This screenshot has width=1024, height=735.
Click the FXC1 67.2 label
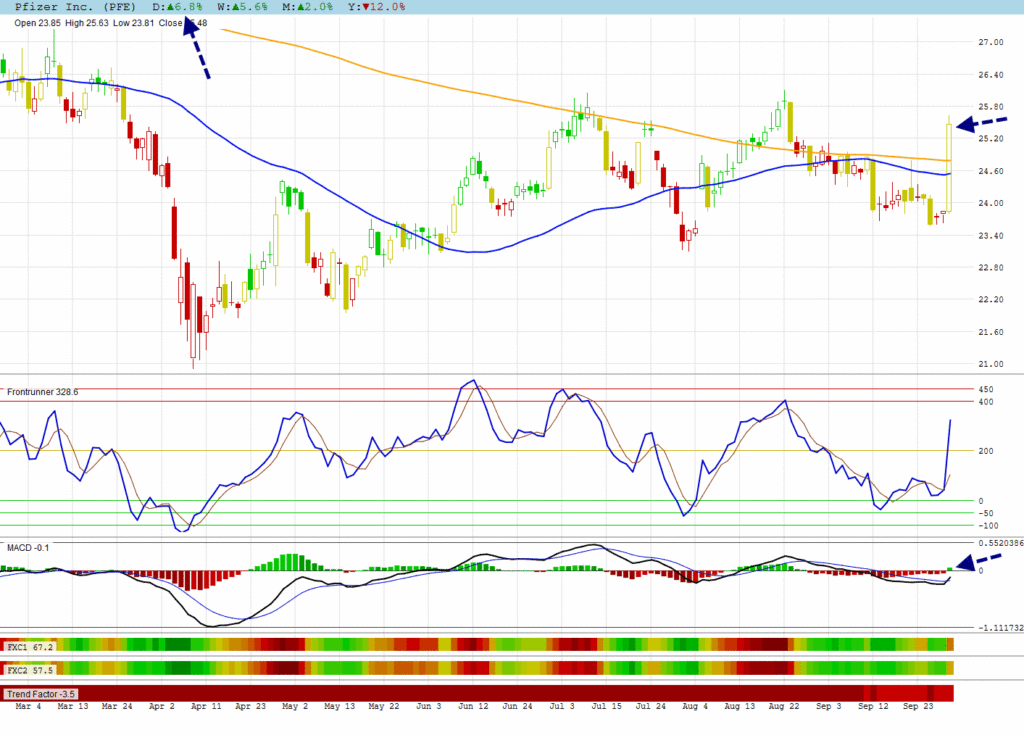coord(30,647)
